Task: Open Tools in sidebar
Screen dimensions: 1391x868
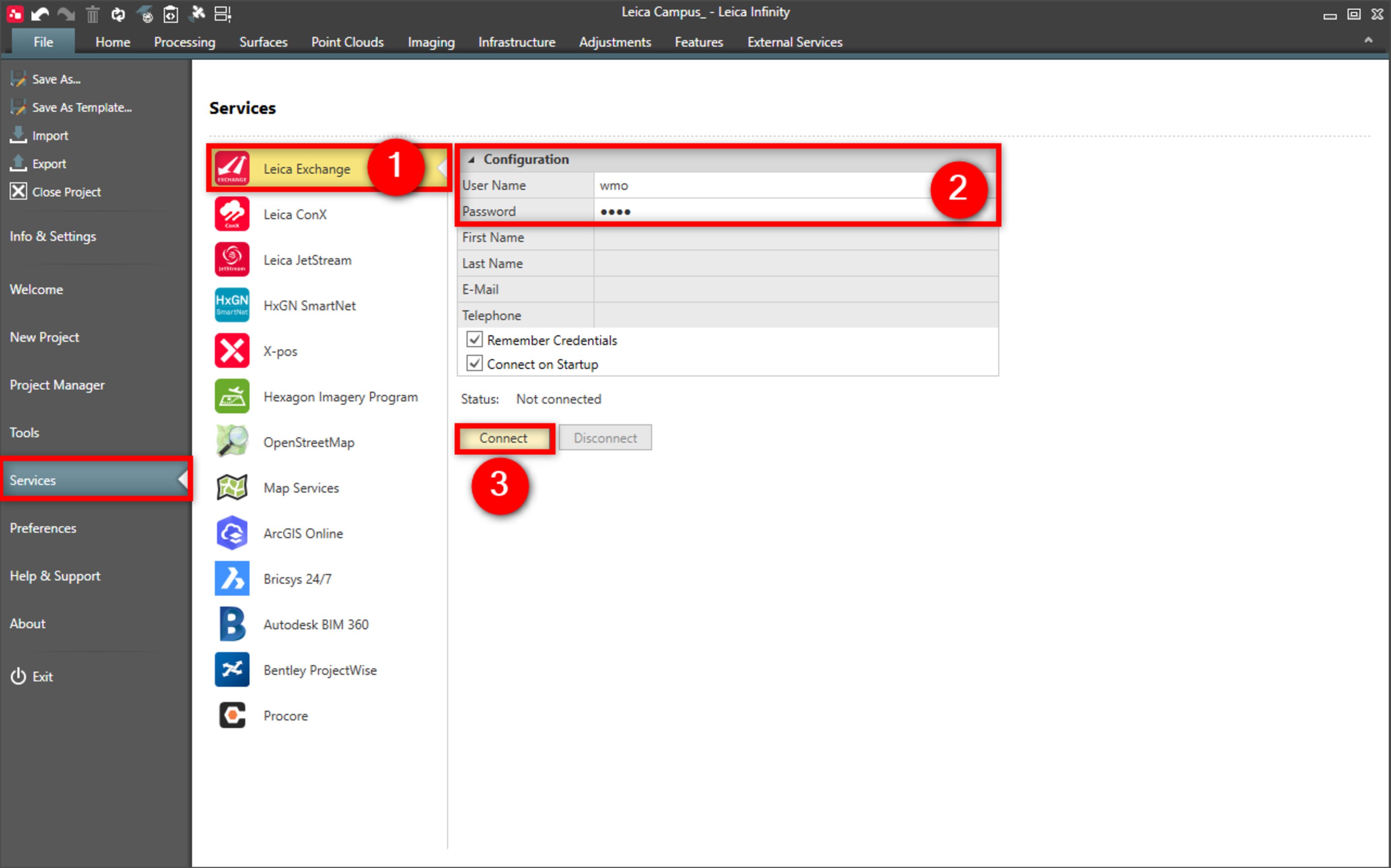Action: click(24, 432)
